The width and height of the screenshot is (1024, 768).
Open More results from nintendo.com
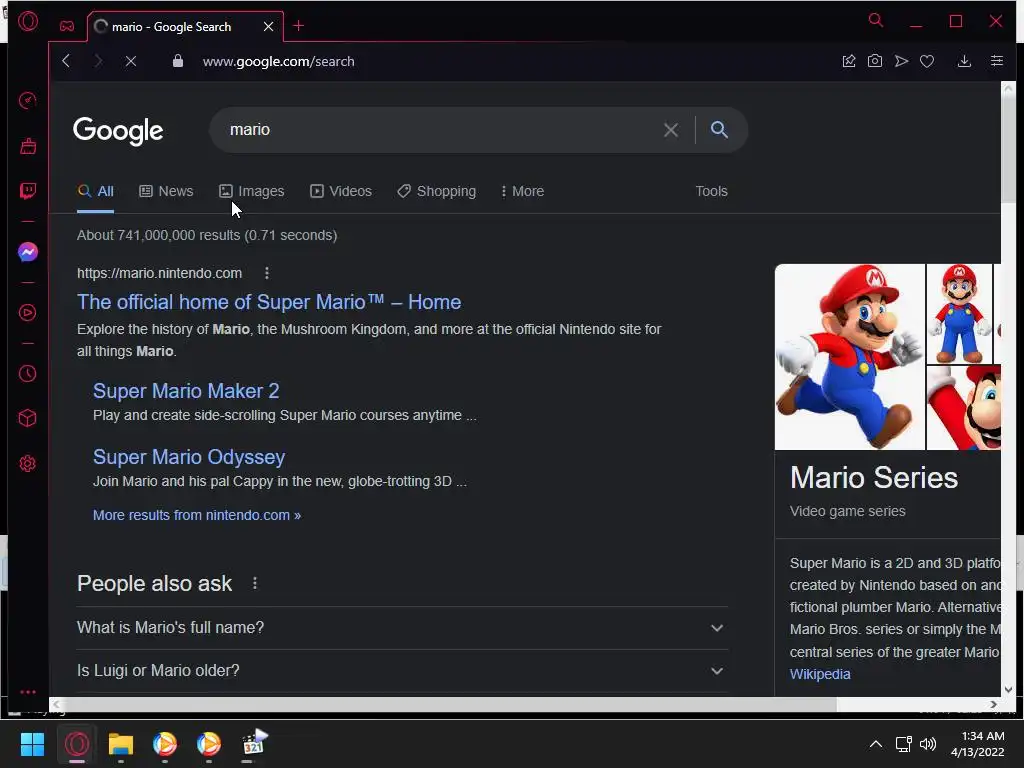197,515
